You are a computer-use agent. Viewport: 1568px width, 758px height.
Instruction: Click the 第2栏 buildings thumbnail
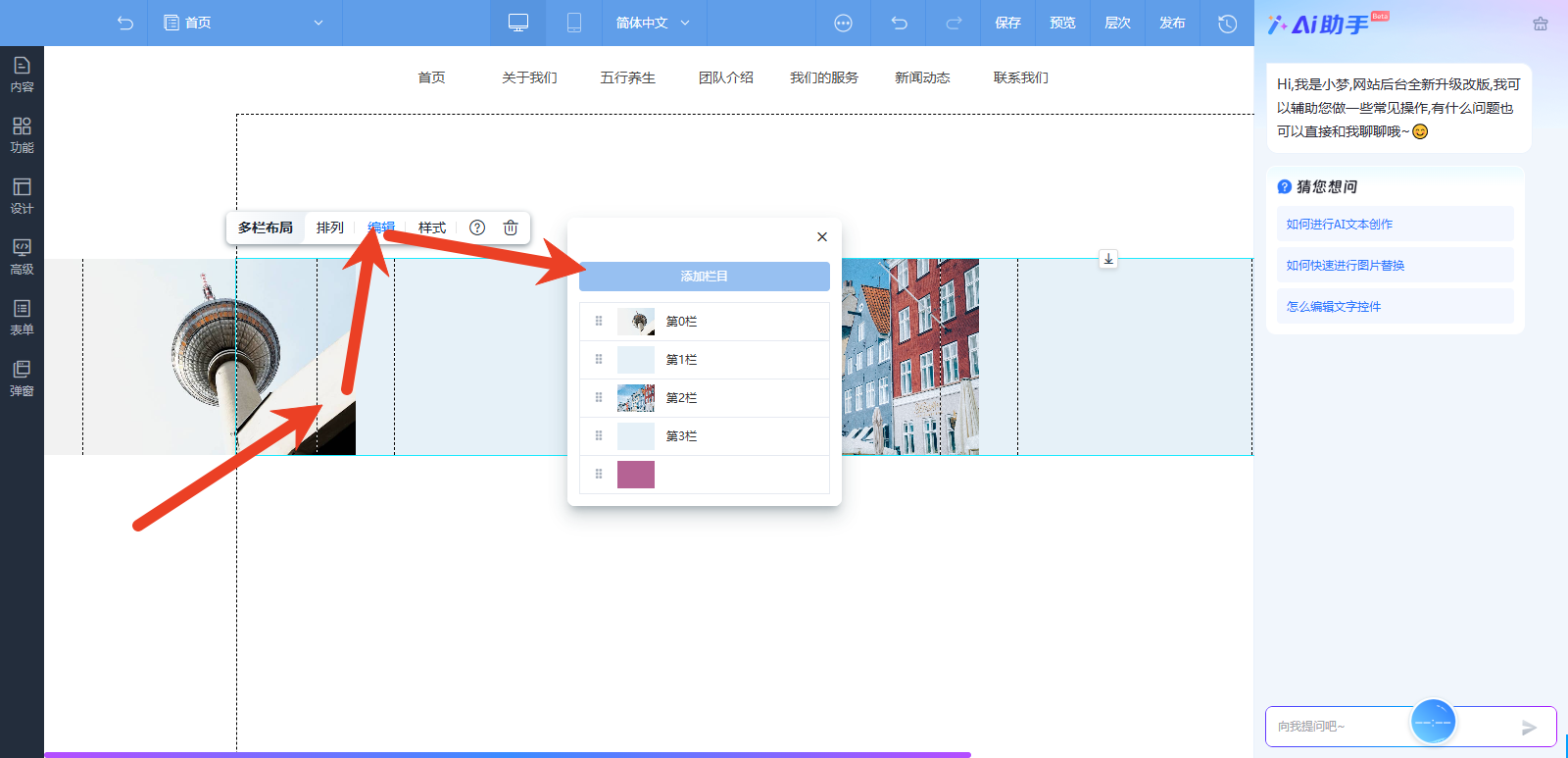click(636, 398)
